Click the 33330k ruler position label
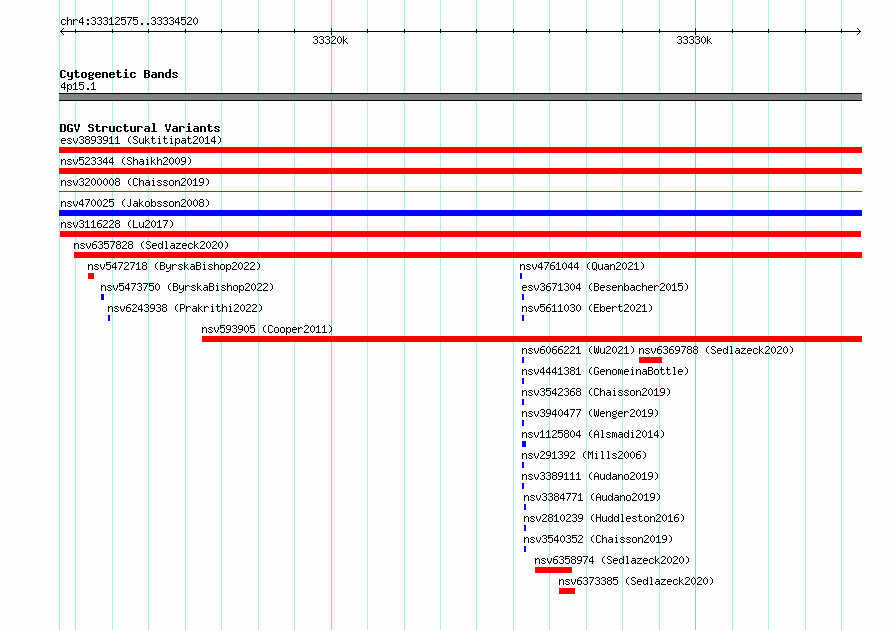This screenshot has height=630, width=890. tap(694, 40)
